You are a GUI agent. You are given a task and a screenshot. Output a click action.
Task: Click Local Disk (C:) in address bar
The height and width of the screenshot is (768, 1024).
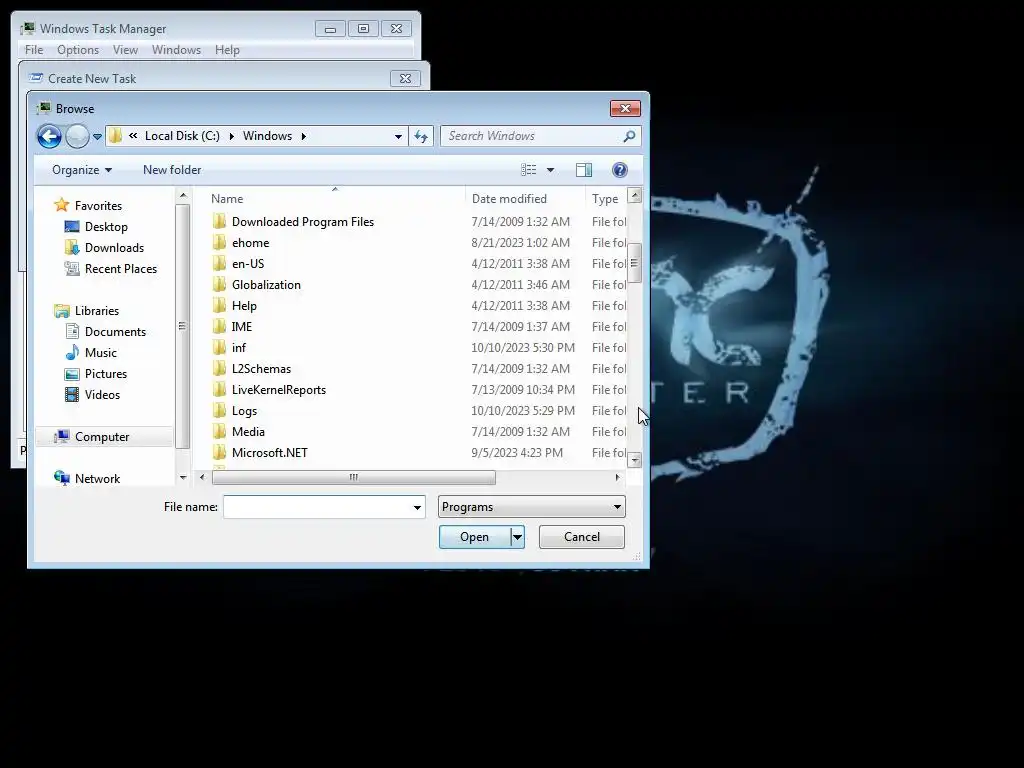[182, 136]
